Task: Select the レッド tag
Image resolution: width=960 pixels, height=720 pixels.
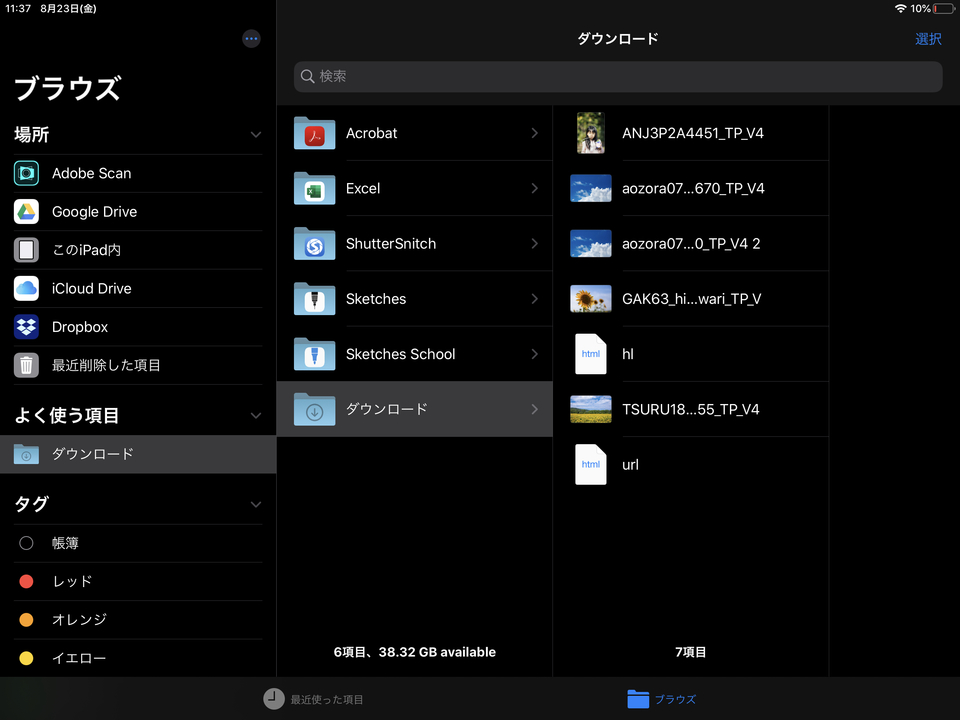Action: pos(138,581)
